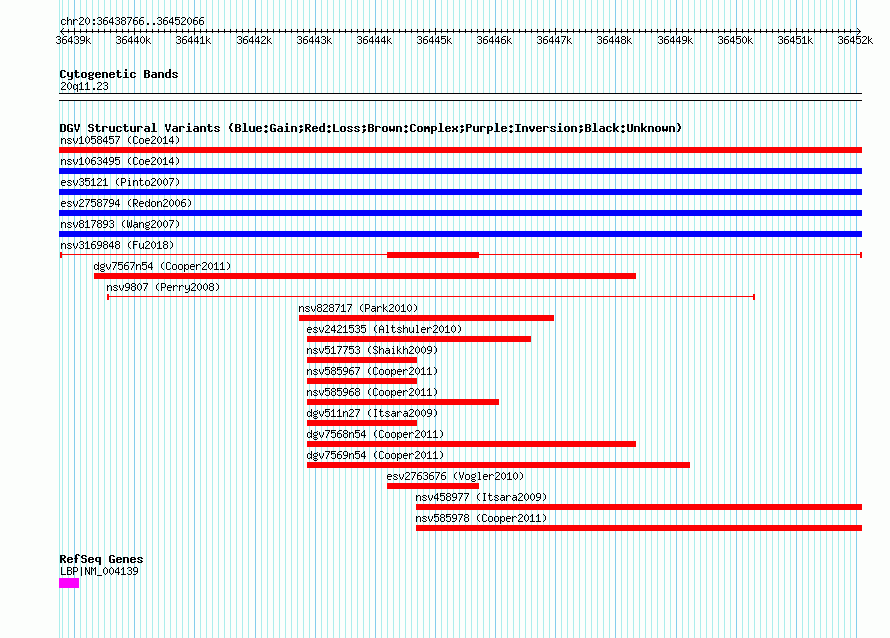Click the nsv585967 (Cooper2011) loss bar
The height and width of the screenshot is (638, 890).
pyautogui.click(x=362, y=381)
